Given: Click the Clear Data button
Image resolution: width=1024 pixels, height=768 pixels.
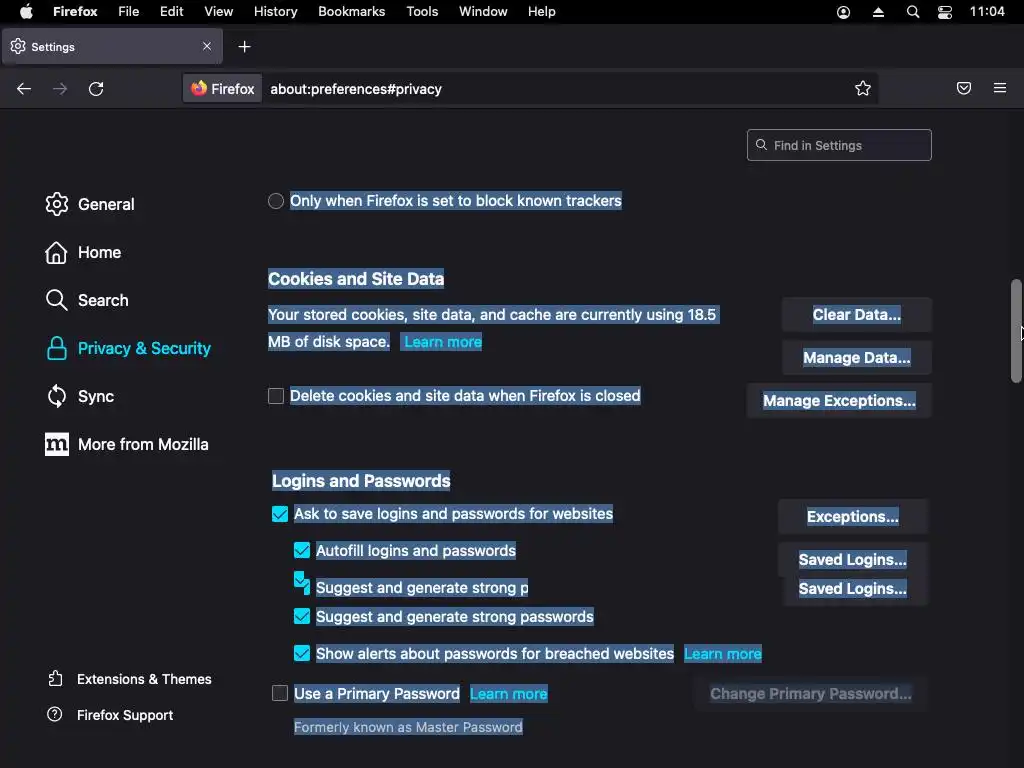Looking at the screenshot, I should click(856, 315).
